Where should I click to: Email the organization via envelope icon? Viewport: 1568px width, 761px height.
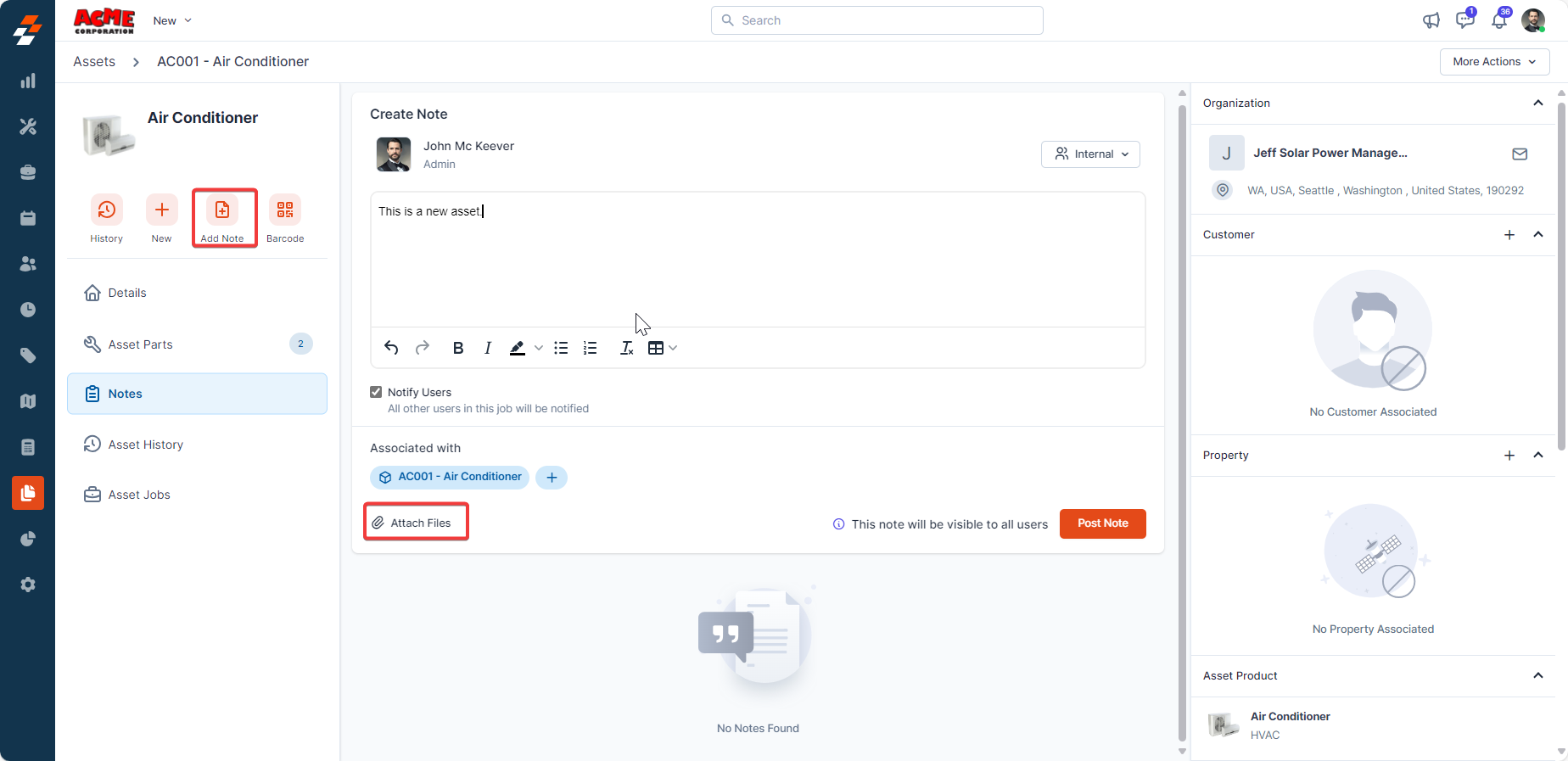tap(1520, 154)
